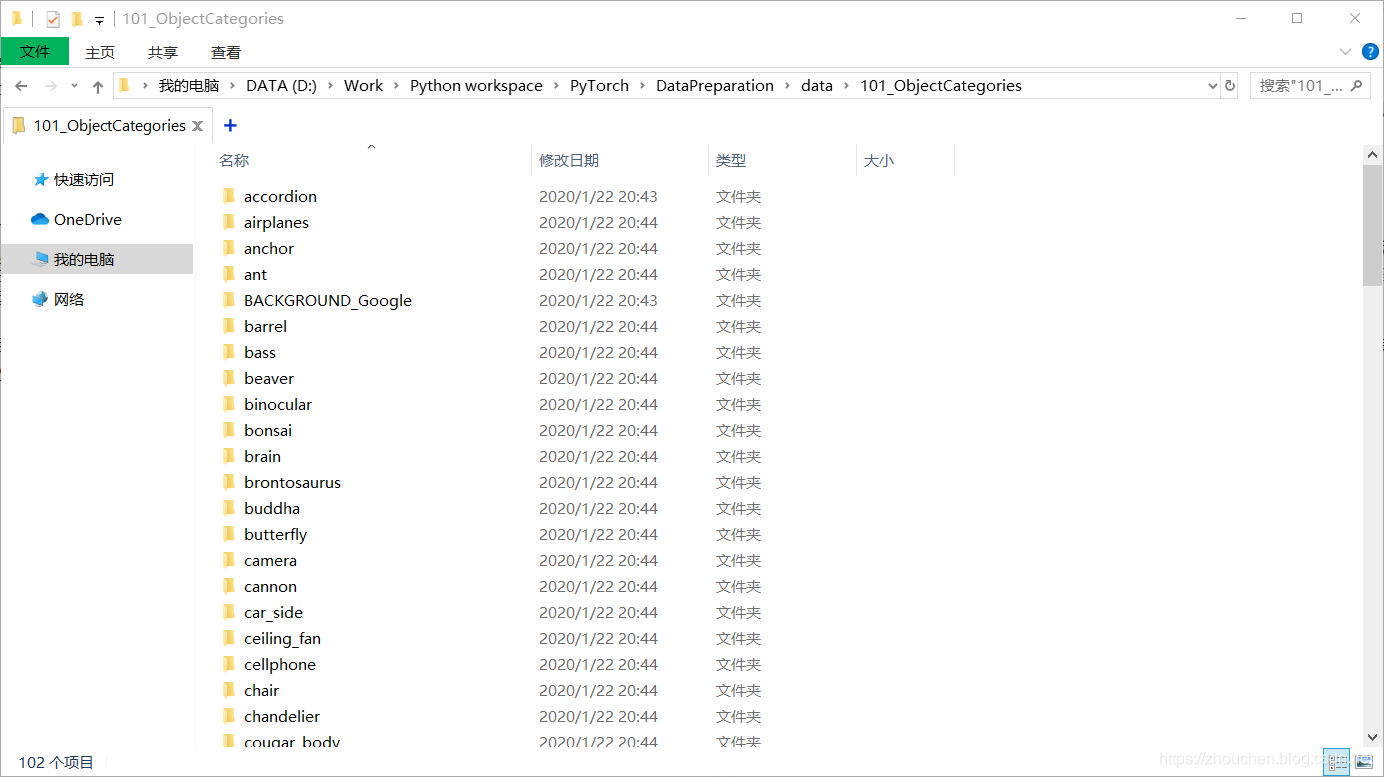The height and width of the screenshot is (777, 1384).
Task: Click the car_side folder name
Action: coord(273,612)
